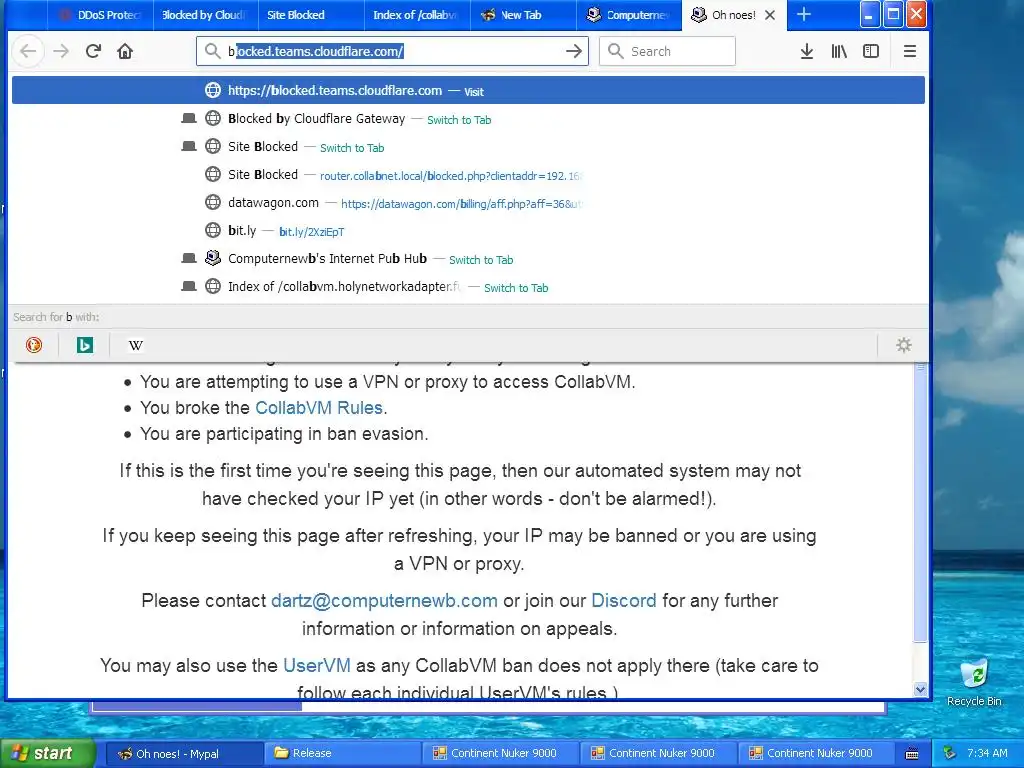Choose bit.ly suggestion entry
Image resolution: width=1024 pixels, height=768 pixels.
[468, 231]
